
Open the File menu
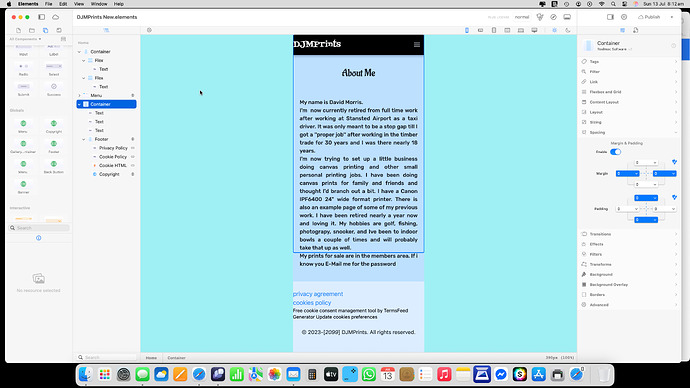click(x=48, y=4)
